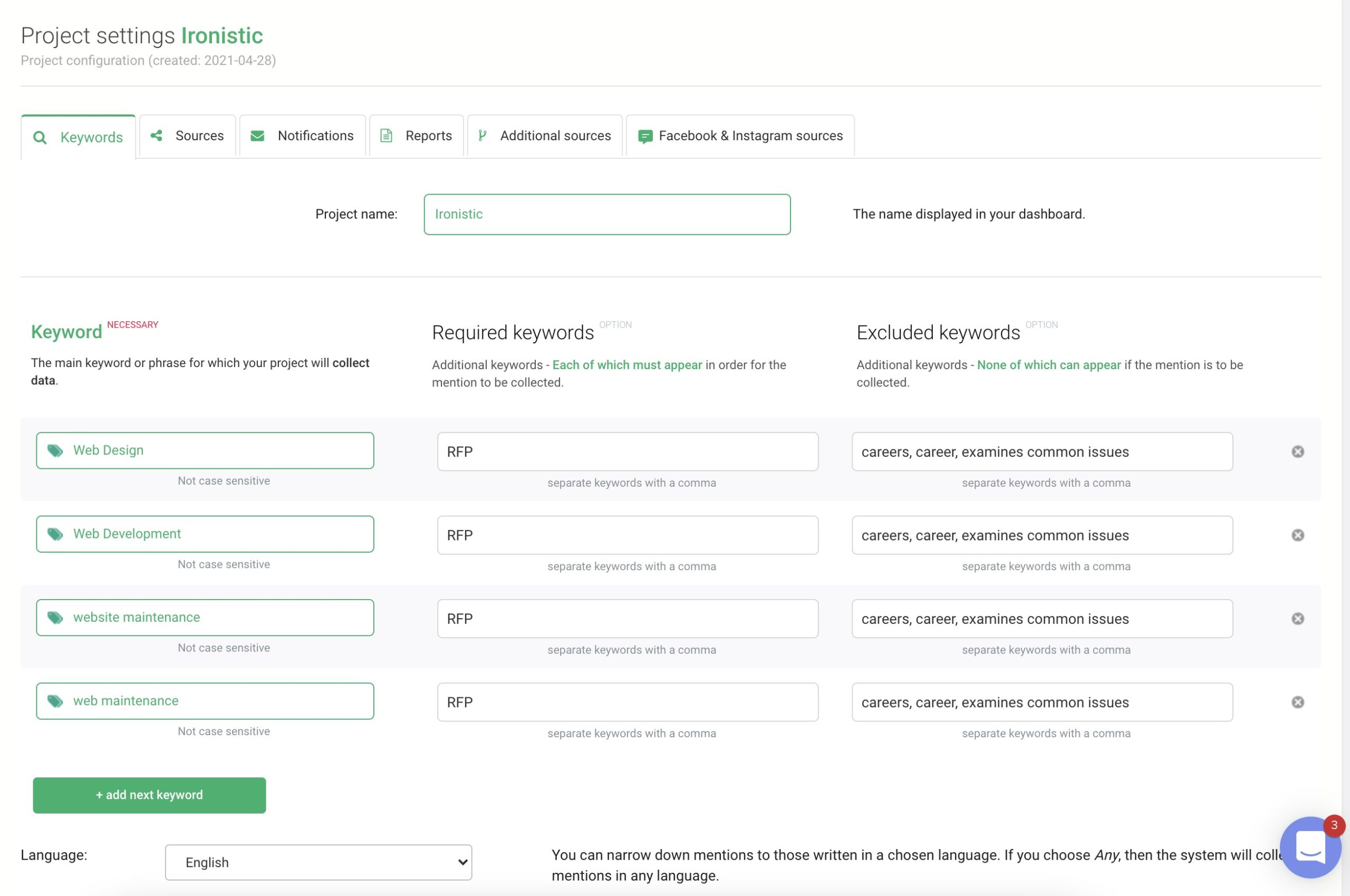Viewport: 1350px width, 896px height.
Task: Remove the Web Development keyword row
Action: click(x=1297, y=535)
